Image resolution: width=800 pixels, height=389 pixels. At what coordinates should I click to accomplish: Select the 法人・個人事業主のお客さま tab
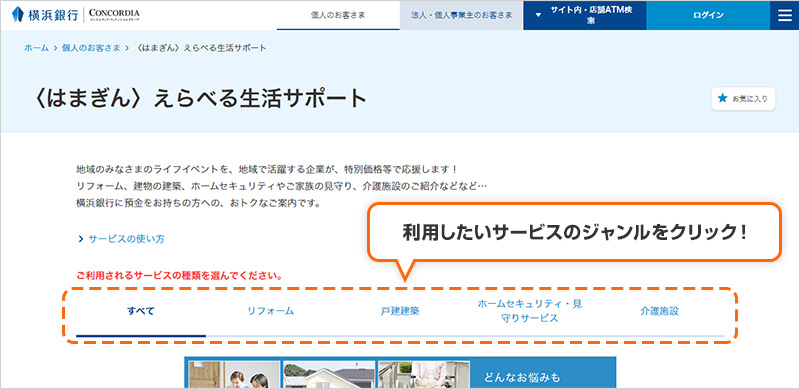461,15
